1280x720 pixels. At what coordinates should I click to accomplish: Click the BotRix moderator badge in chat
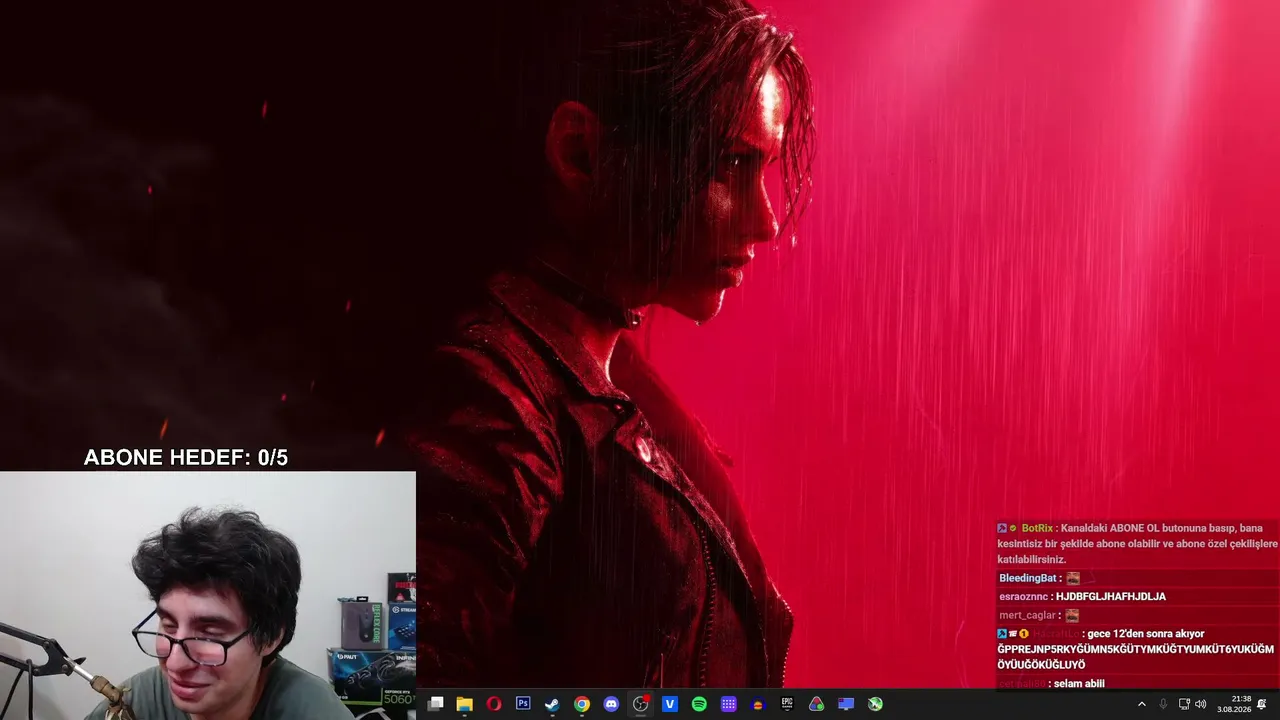click(x=1002, y=528)
